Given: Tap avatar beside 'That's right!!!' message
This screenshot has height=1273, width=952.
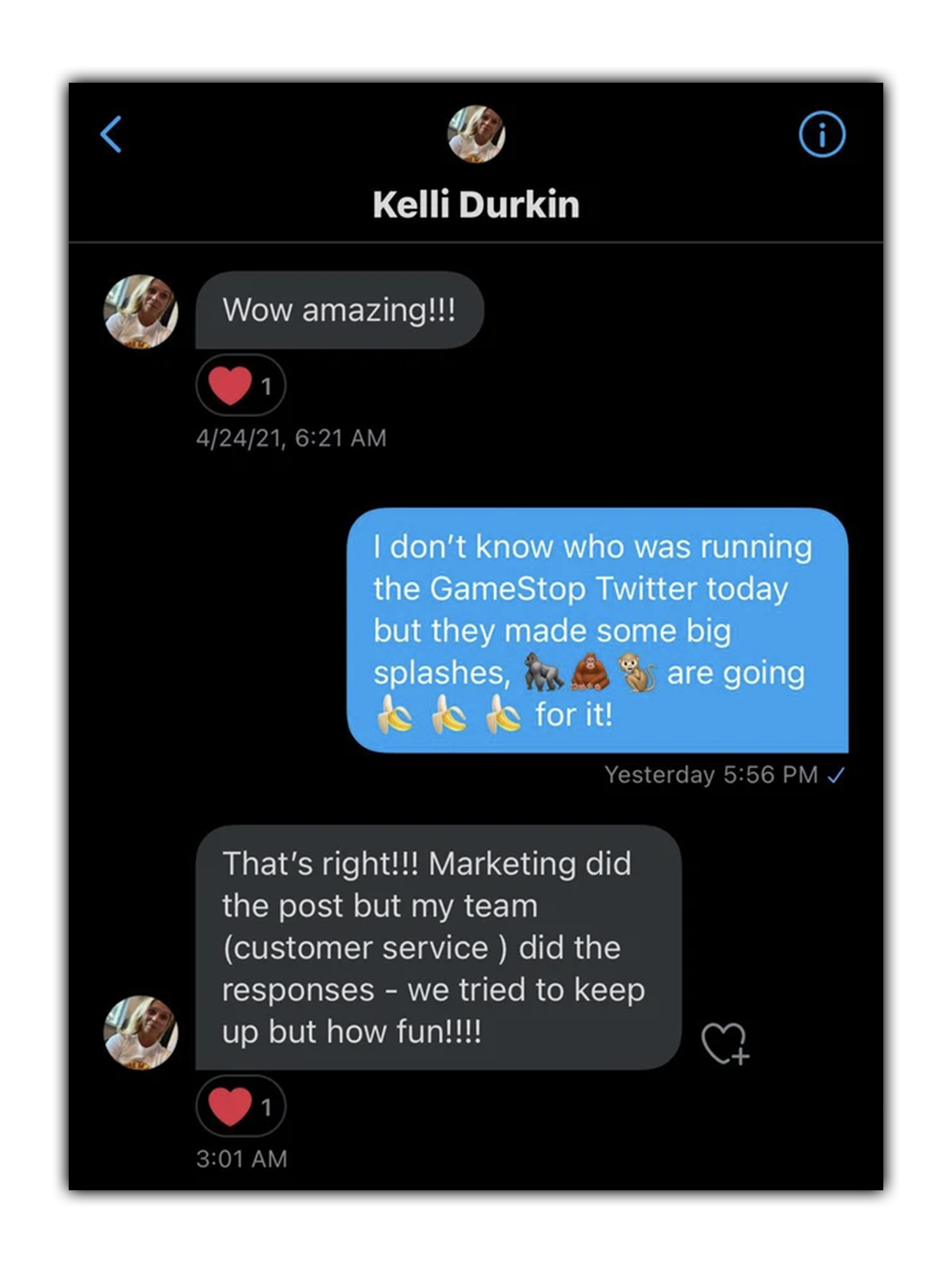Looking at the screenshot, I should coord(141,1032).
